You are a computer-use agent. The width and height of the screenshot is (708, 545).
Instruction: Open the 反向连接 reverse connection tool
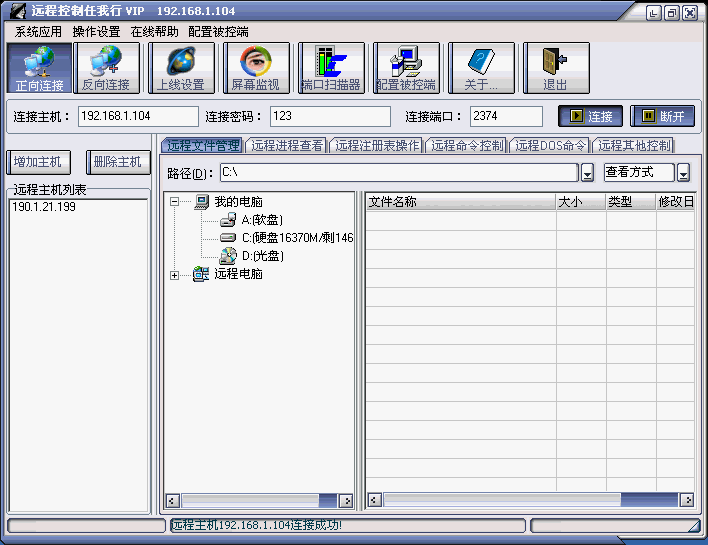pyautogui.click(x=105, y=68)
